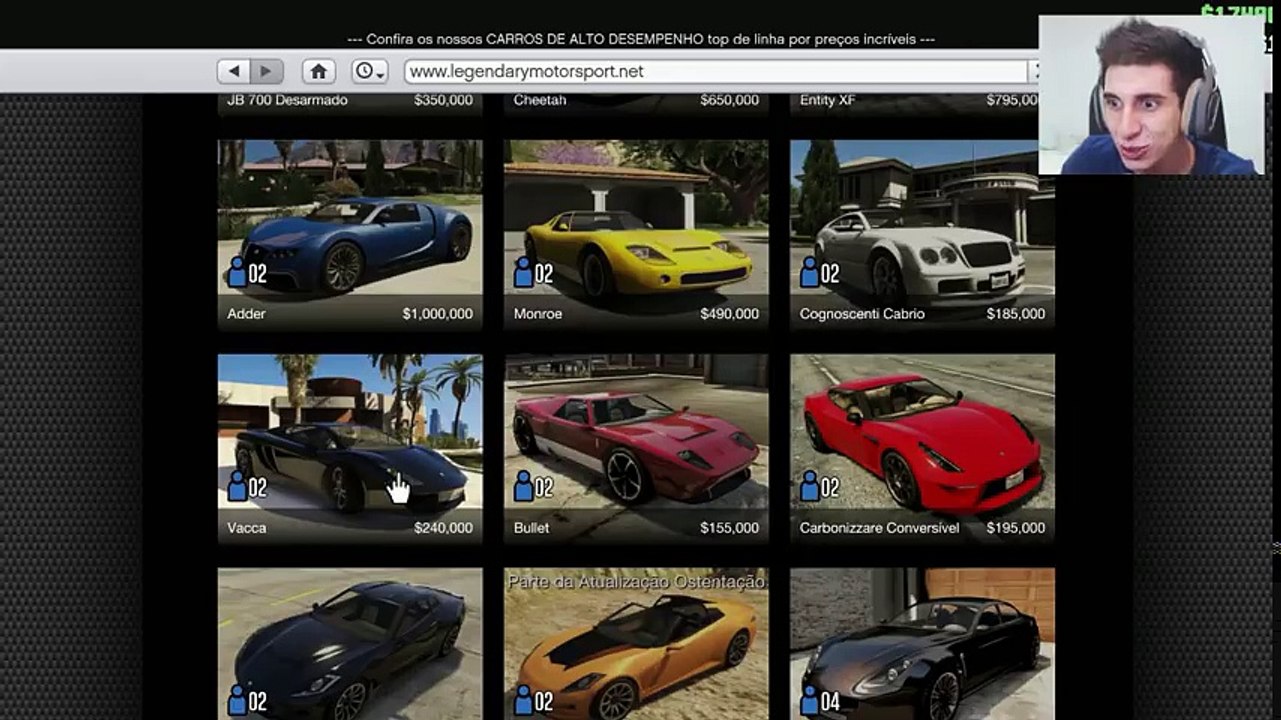Select the Carbonizzare Conversível car name
1281x720 pixels.
(879, 528)
